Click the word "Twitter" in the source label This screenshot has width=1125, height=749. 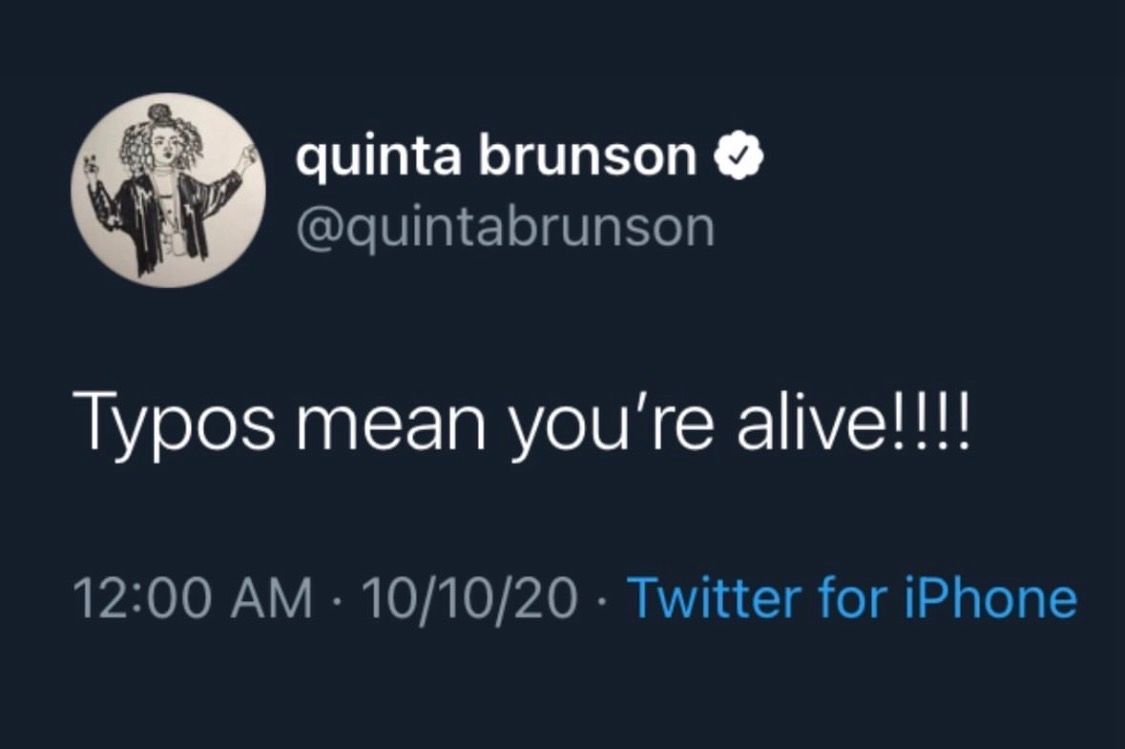click(712, 599)
